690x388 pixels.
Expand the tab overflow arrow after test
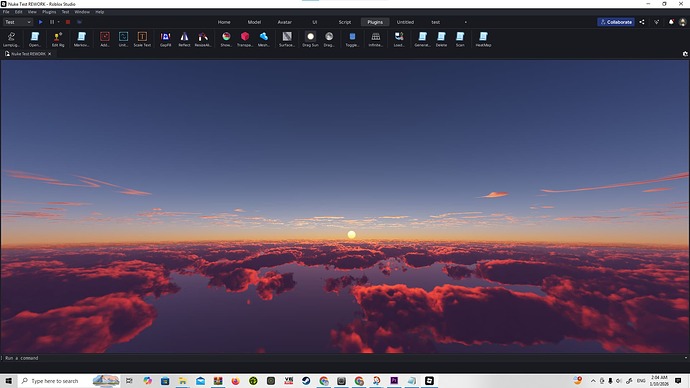[466, 22]
